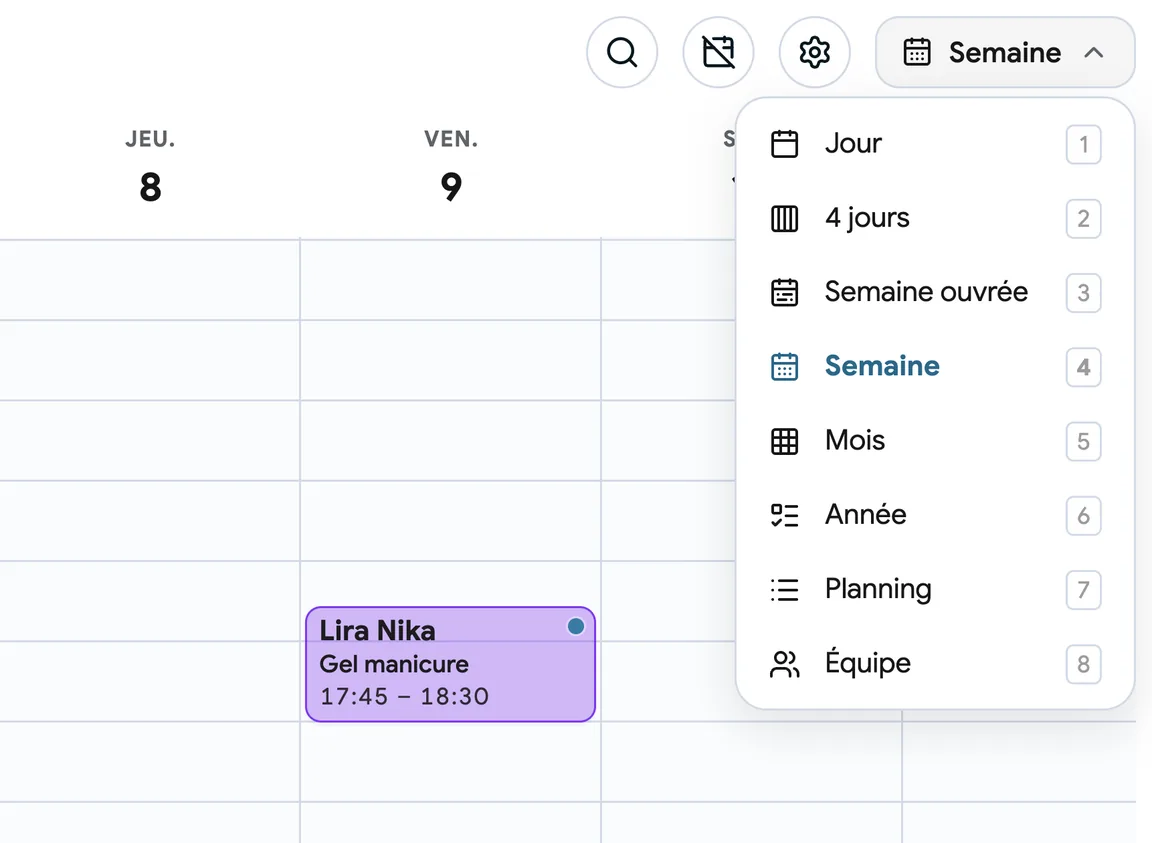Choose Semaine ouvrée from the view menu

point(935,293)
